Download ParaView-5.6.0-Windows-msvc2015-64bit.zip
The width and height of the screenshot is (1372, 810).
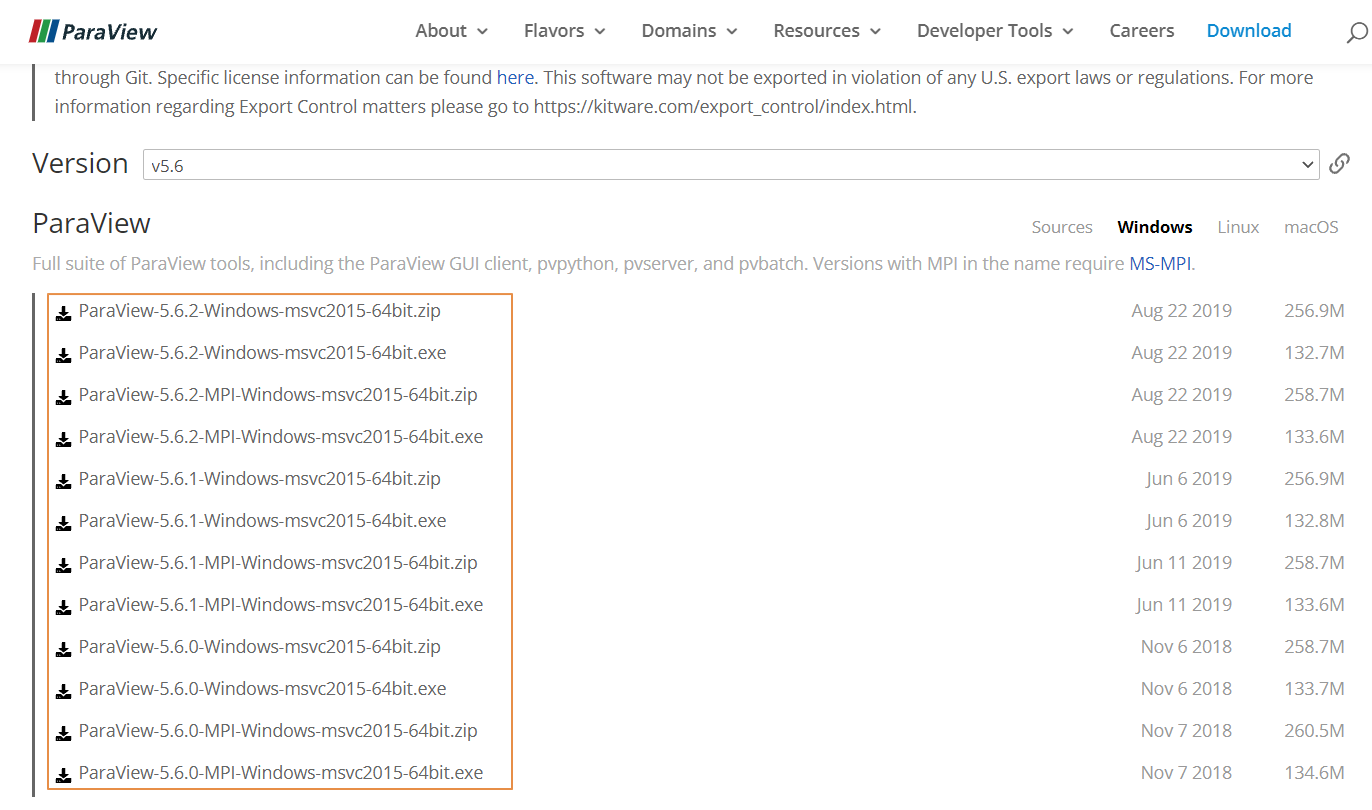click(x=259, y=647)
